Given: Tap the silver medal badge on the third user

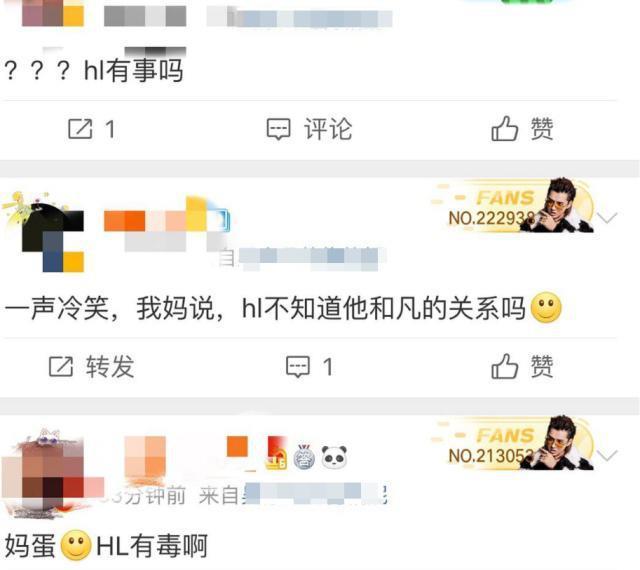Looking at the screenshot, I should pyautogui.click(x=304, y=456).
